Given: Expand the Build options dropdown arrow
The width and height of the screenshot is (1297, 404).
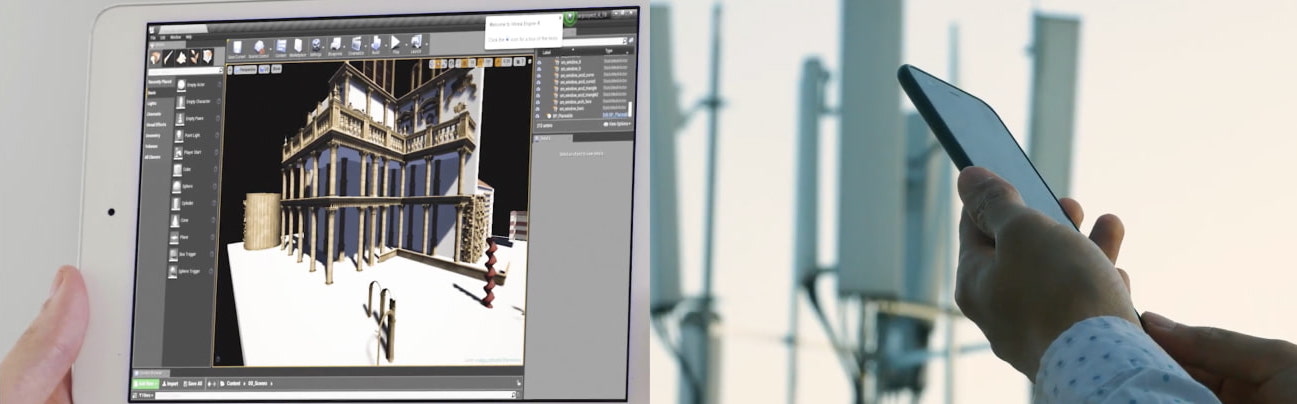Looking at the screenshot, I should coord(386,45).
